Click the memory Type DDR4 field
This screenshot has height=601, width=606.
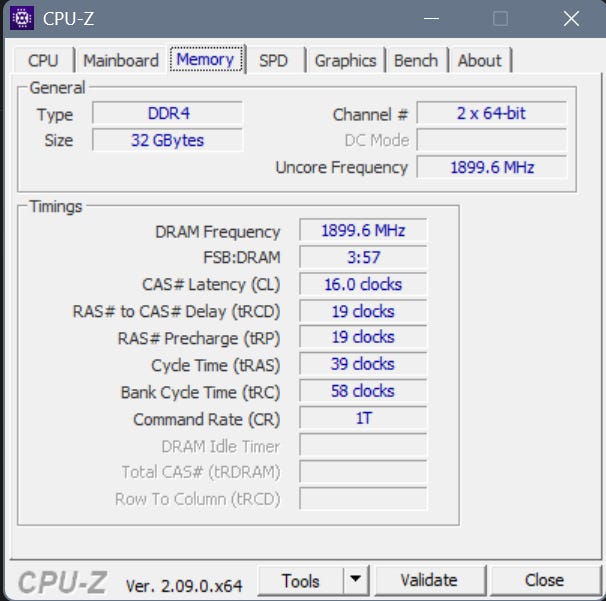pos(168,113)
